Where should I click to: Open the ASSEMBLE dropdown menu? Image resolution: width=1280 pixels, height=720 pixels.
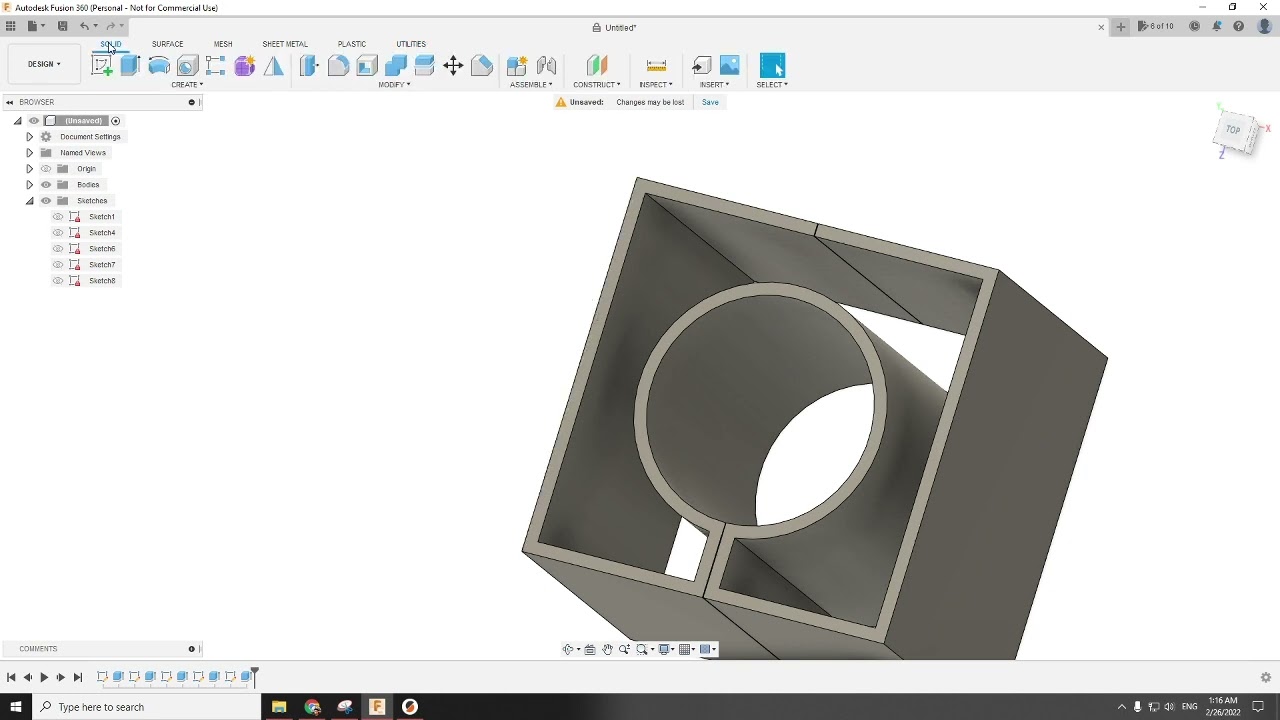tap(531, 85)
